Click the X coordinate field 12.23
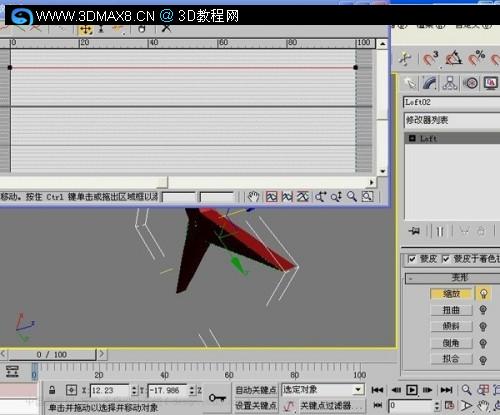500x415 pixels. point(110,390)
